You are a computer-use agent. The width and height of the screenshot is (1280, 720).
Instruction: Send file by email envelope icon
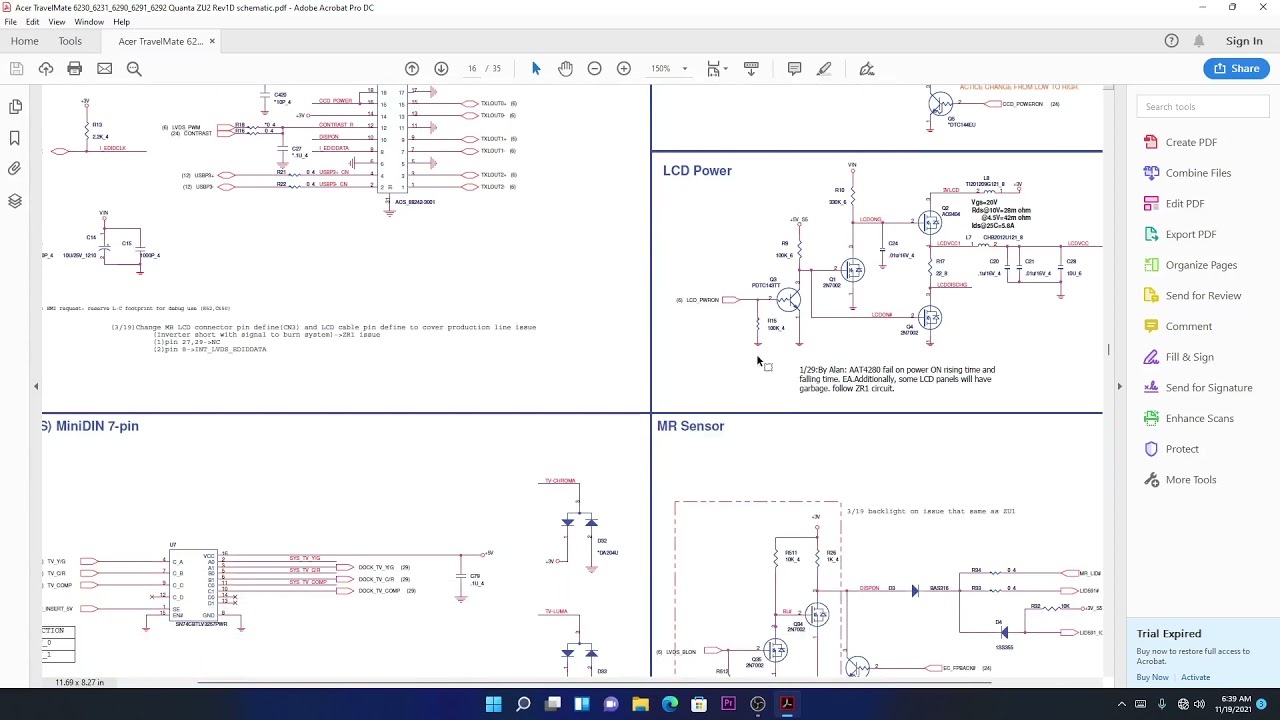click(x=104, y=68)
